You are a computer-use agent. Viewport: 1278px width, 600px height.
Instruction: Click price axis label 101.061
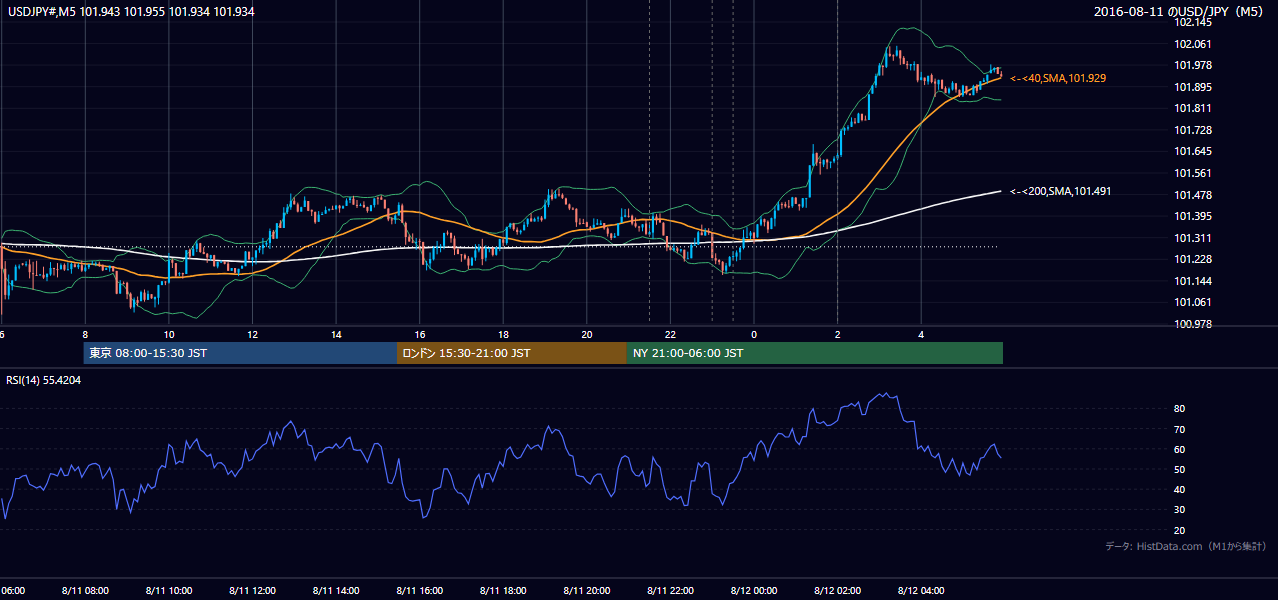pos(1193,302)
